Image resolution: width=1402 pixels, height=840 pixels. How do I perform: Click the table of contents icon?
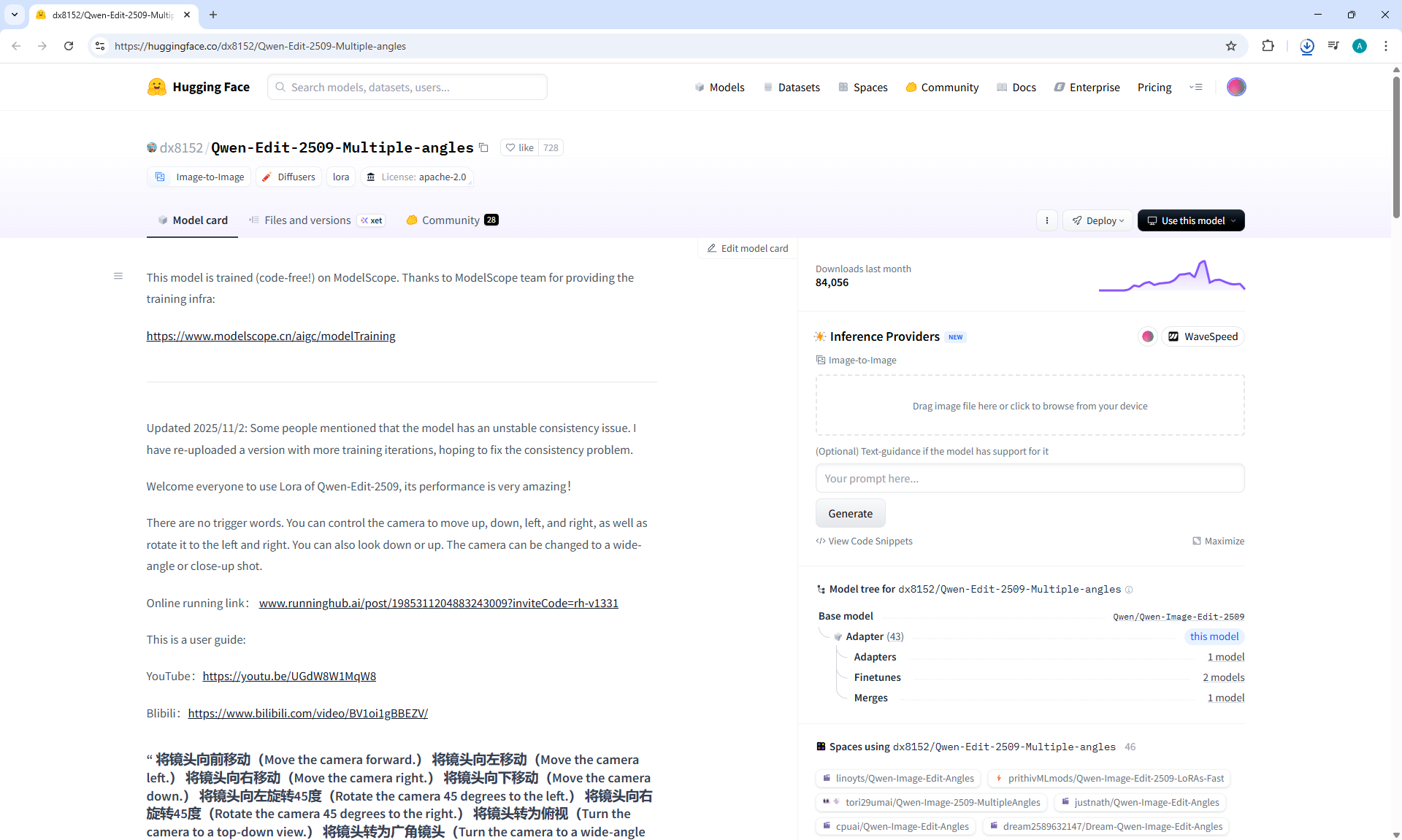118,276
